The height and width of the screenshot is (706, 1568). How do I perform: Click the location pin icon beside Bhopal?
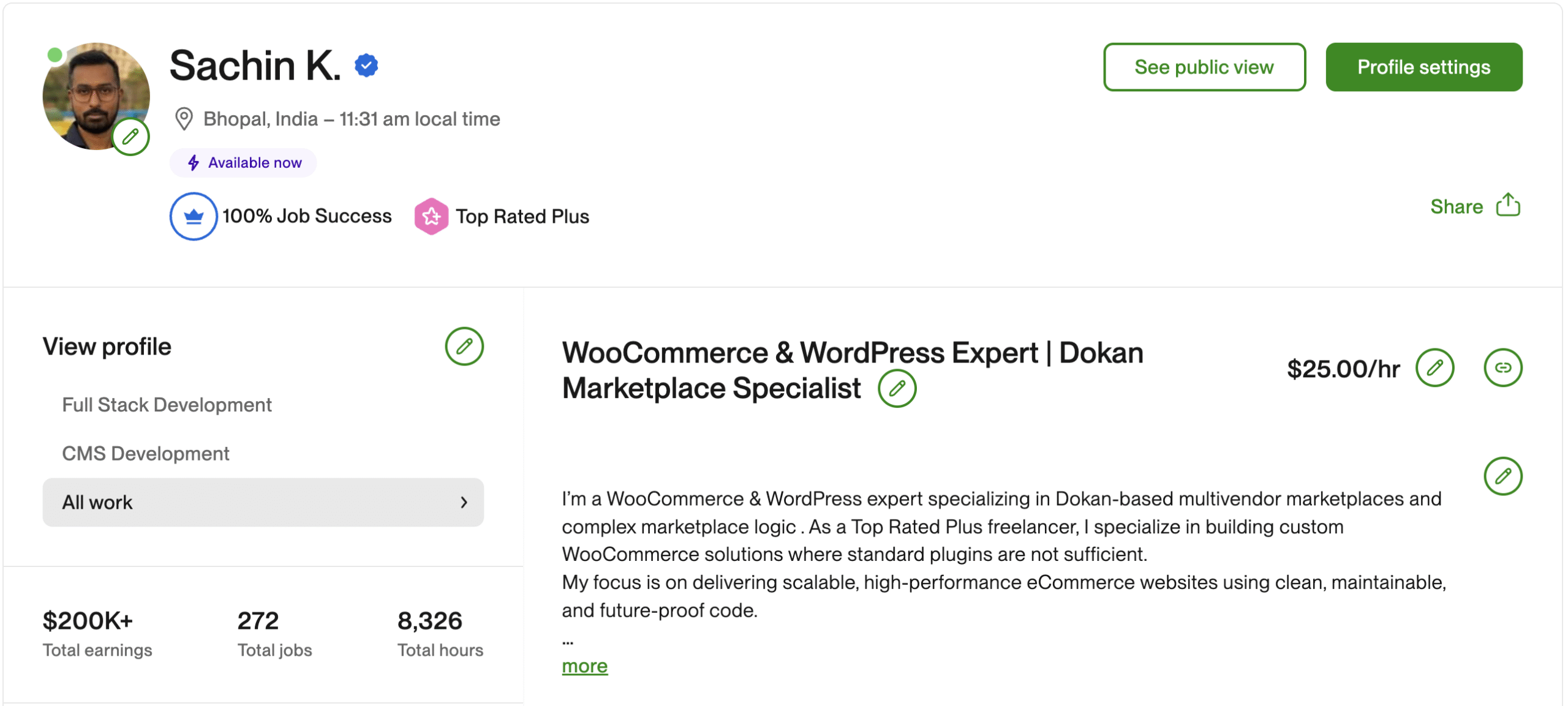pos(184,119)
